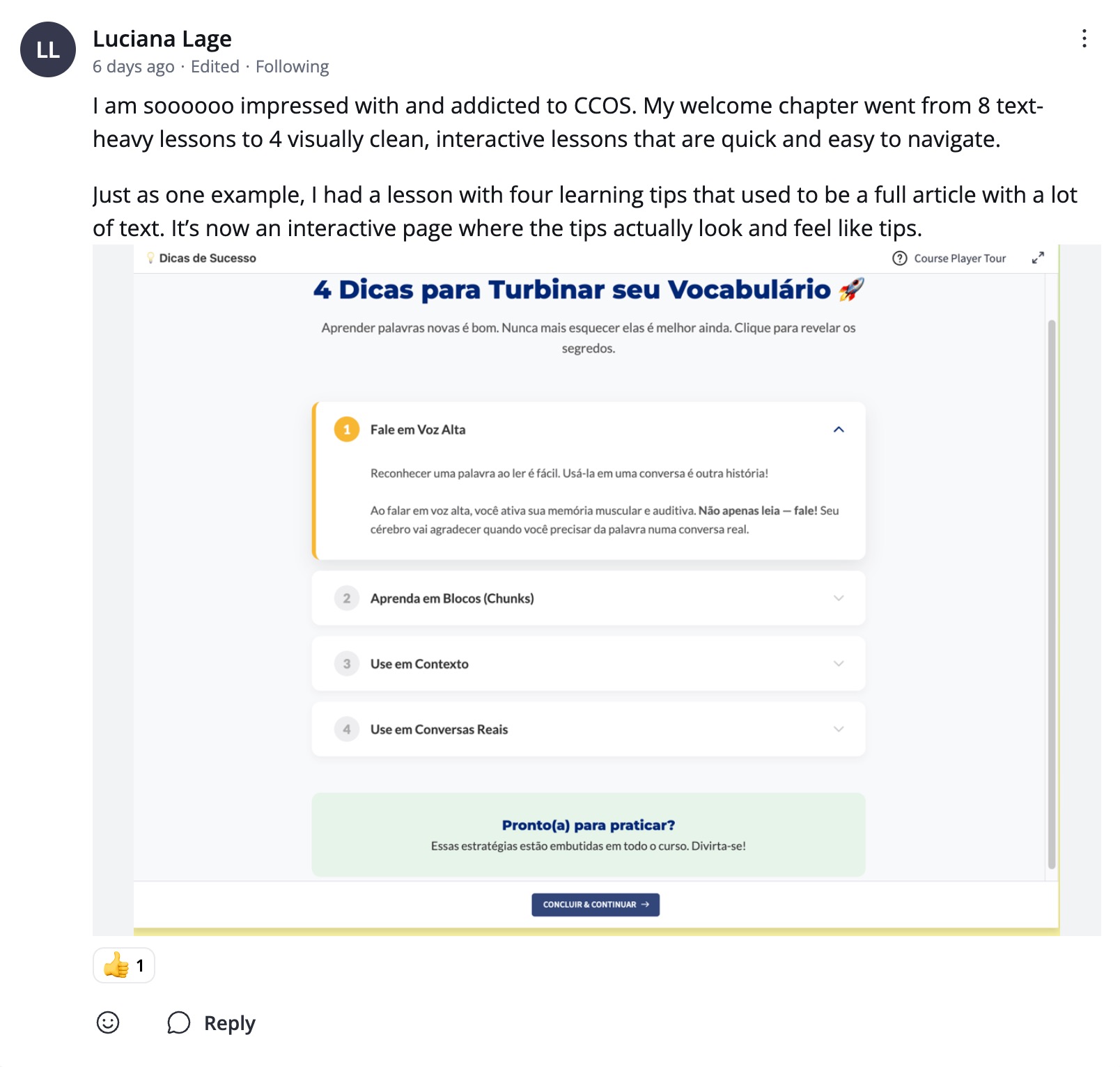1120x1067 pixels.
Task: Click numbered circle 4 beside Use em Conversas Reais
Action: (x=346, y=729)
